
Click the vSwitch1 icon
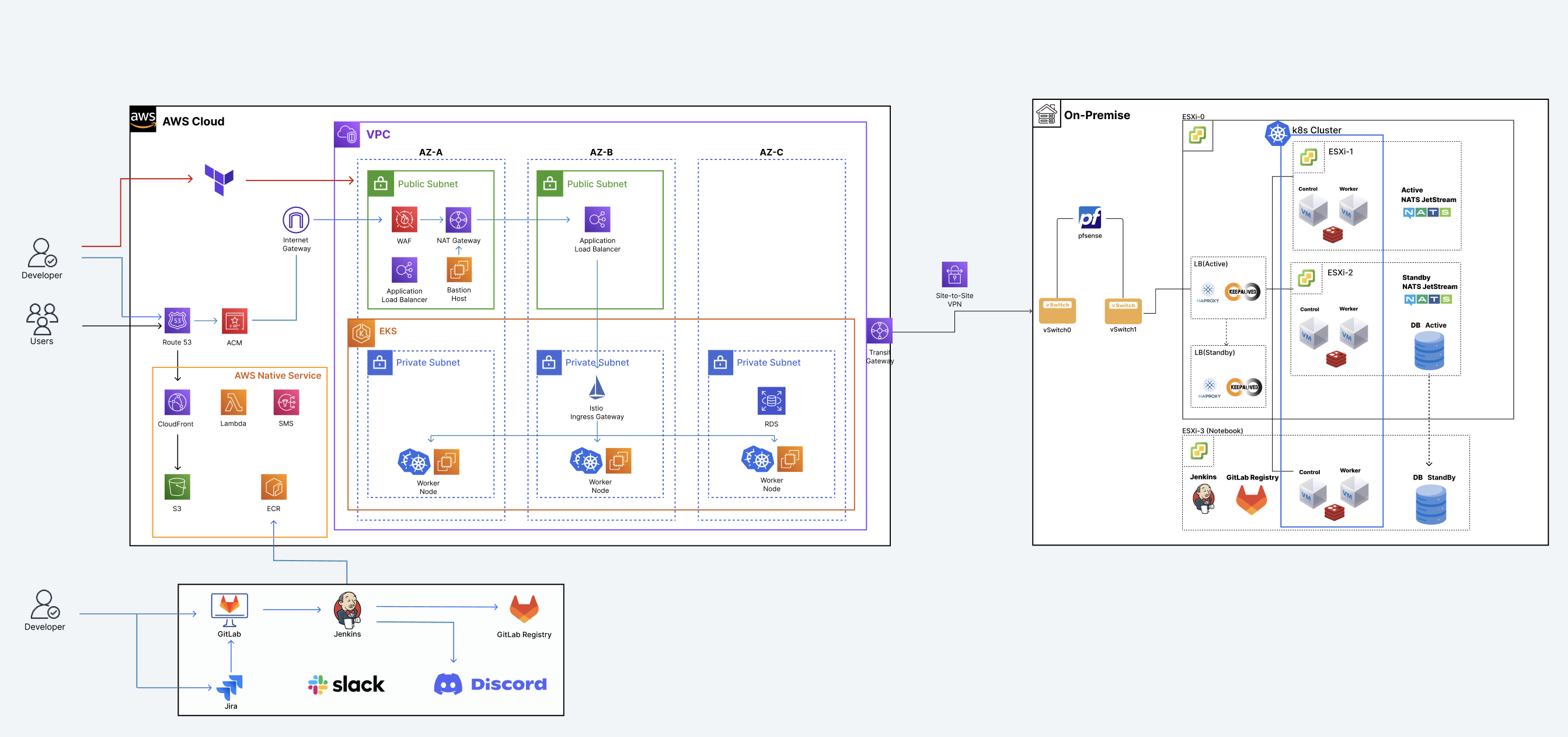click(x=1123, y=311)
